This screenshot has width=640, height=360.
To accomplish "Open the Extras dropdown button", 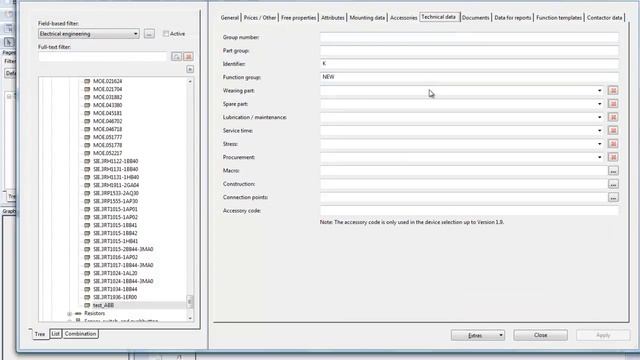I will coord(478,335).
